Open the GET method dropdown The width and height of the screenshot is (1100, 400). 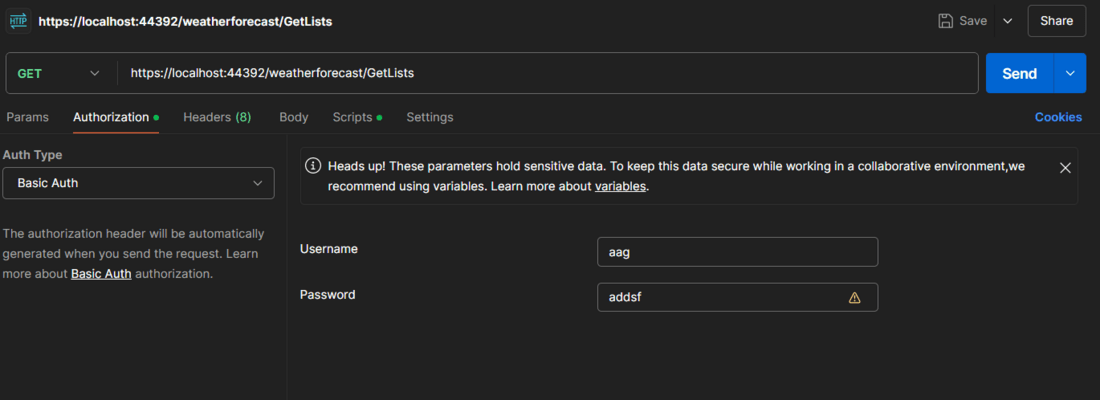point(60,73)
